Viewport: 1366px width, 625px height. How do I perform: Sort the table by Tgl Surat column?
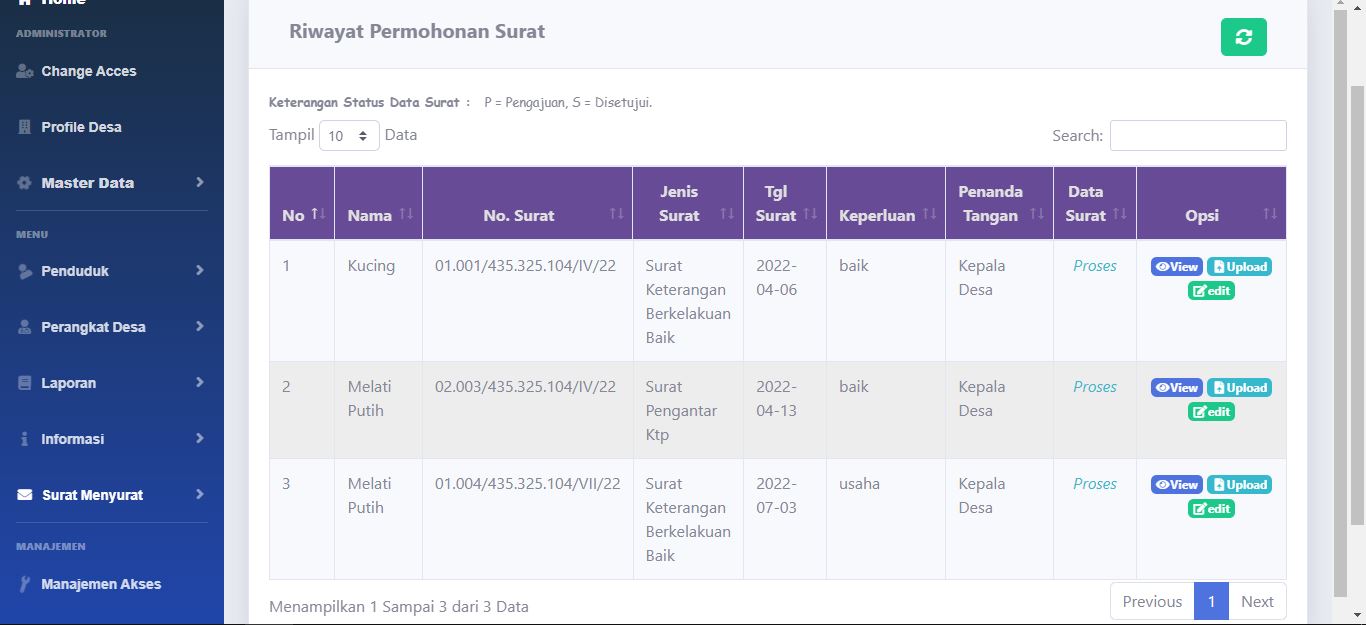(784, 203)
